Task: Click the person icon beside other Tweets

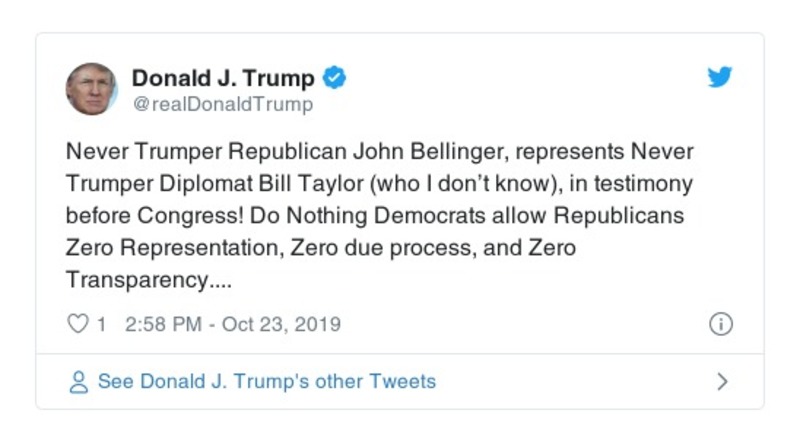Action: tap(78, 382)
